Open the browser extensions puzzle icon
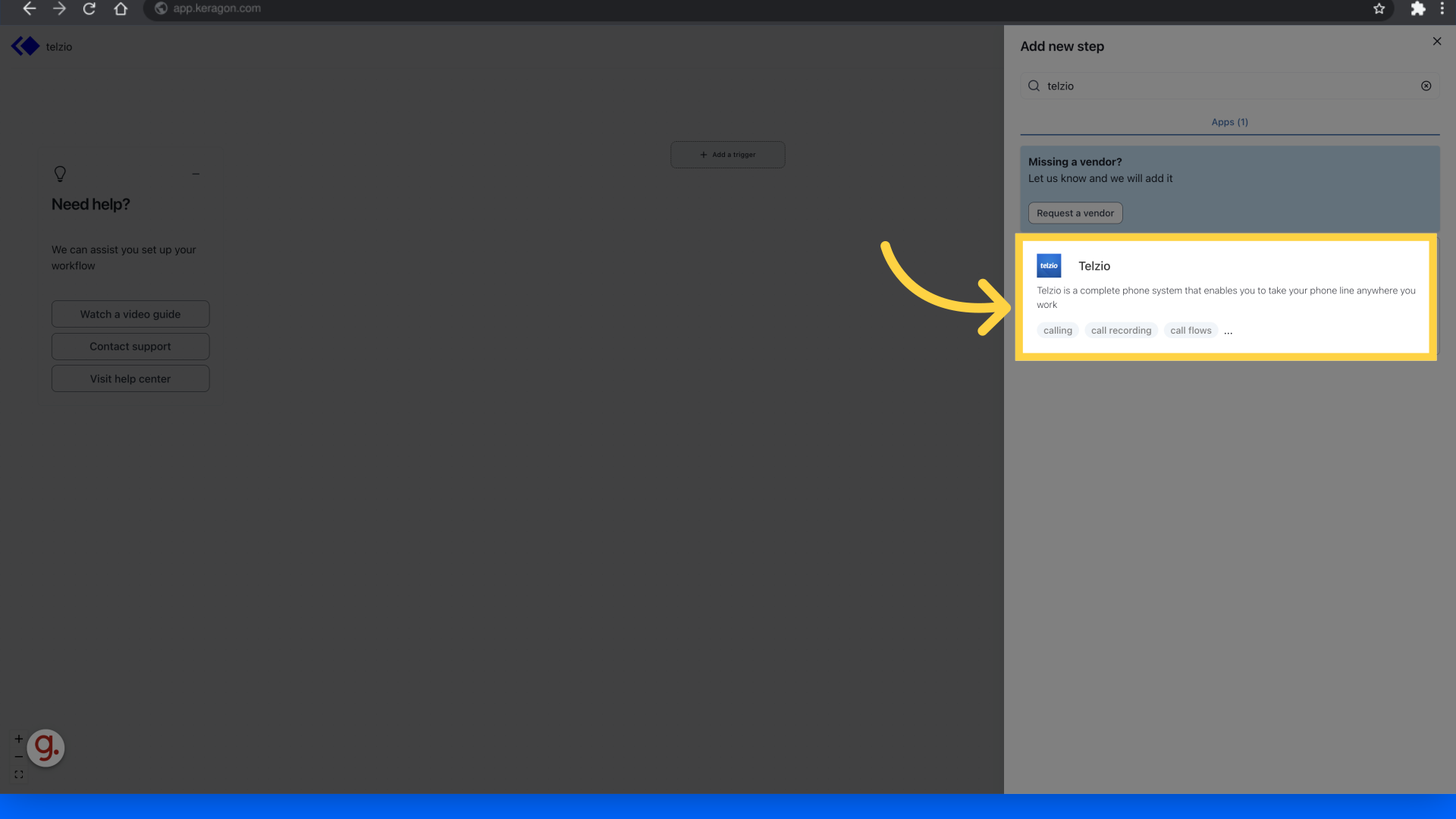This screenshot has height=819, width=1456. pyautogui.click(x=1417, y=8)
